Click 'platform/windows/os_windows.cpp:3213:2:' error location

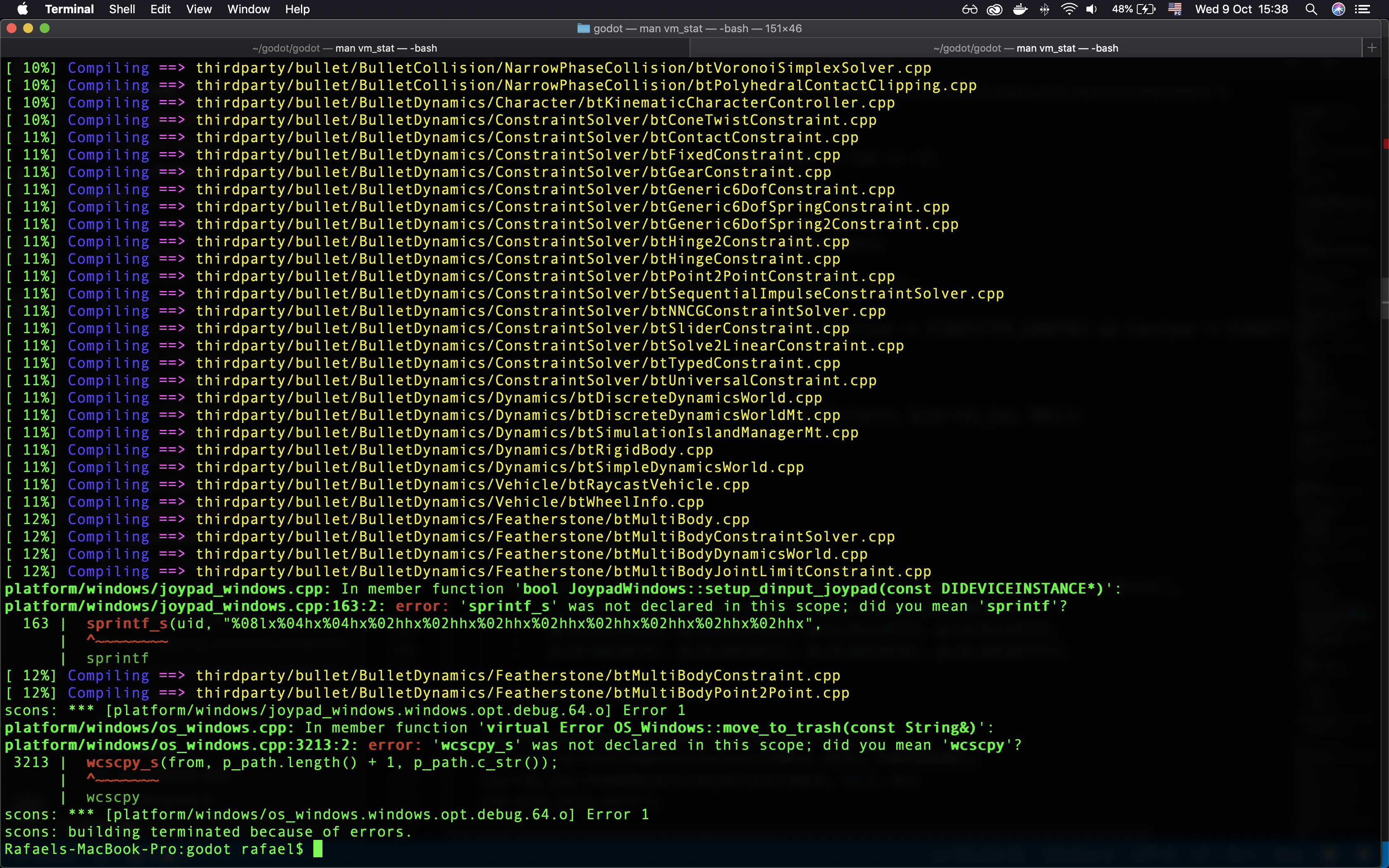(181, 745)
